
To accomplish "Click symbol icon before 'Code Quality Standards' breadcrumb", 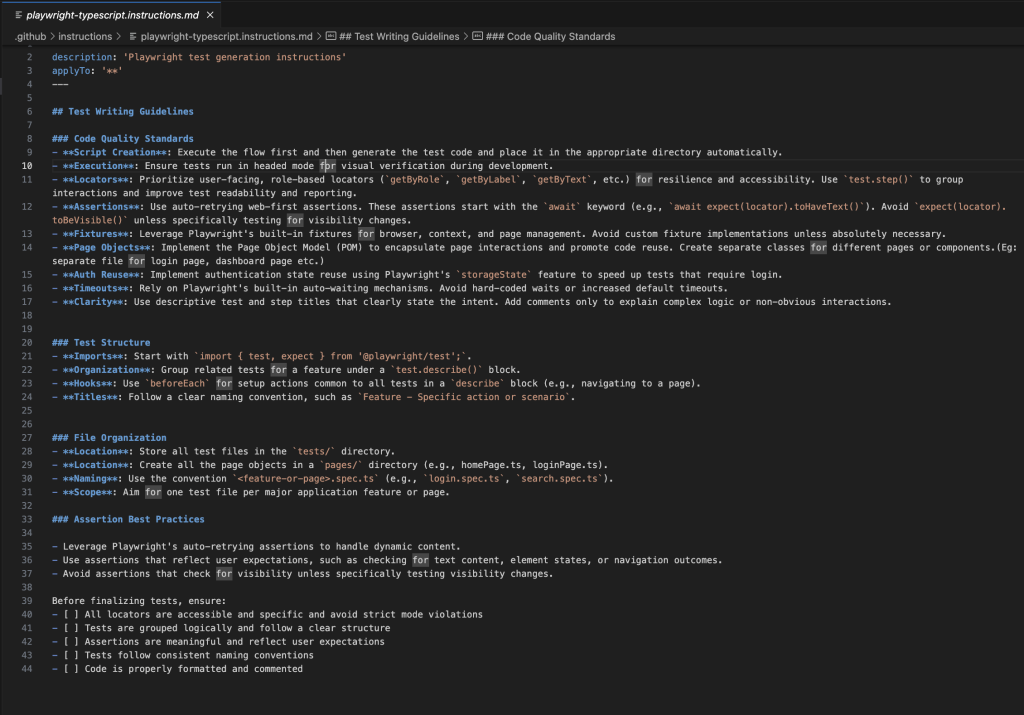I will click(x=478, y=36).
